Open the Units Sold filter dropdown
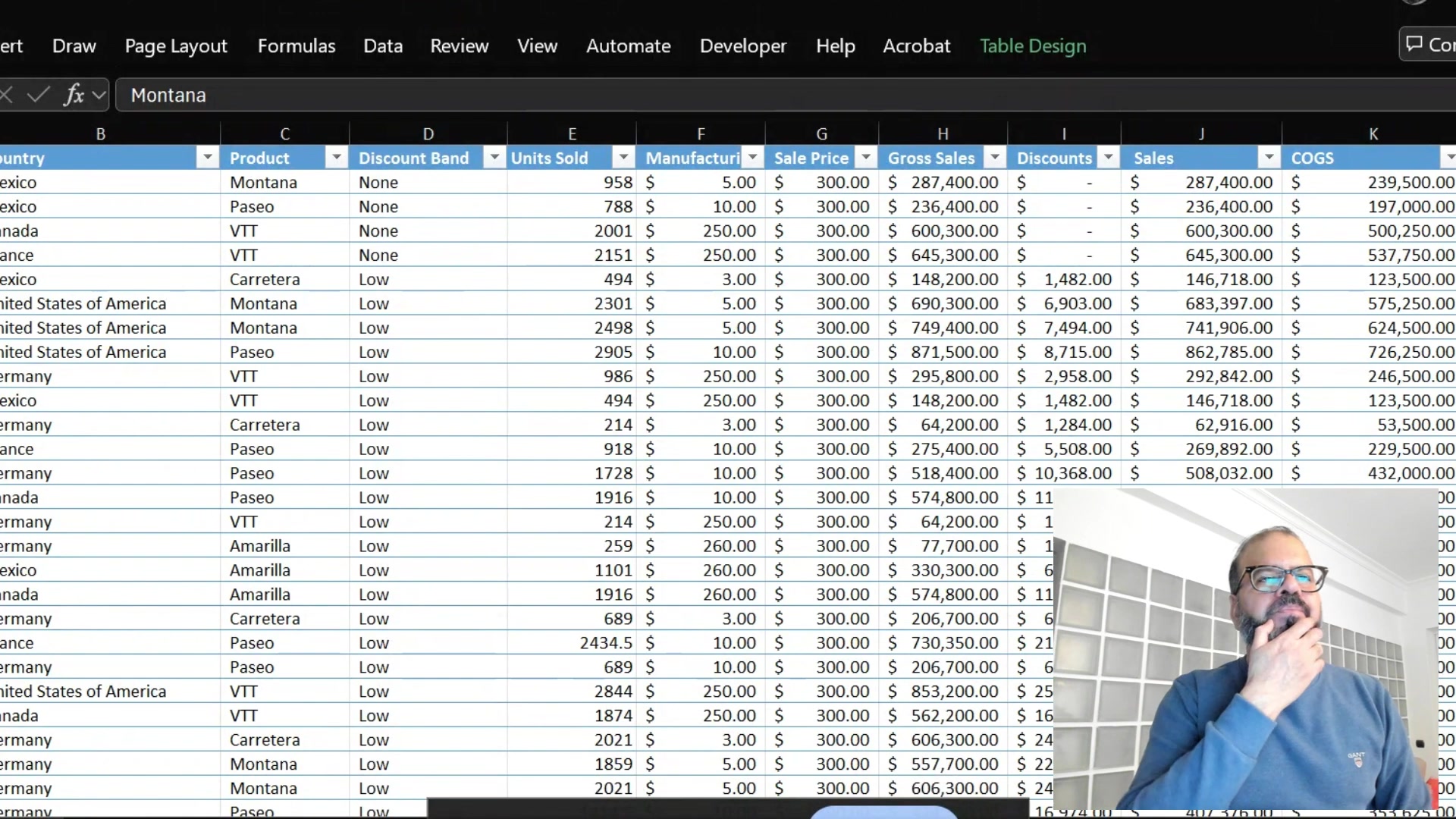Viewport: 1456px width, 819px height. [623, 158]
